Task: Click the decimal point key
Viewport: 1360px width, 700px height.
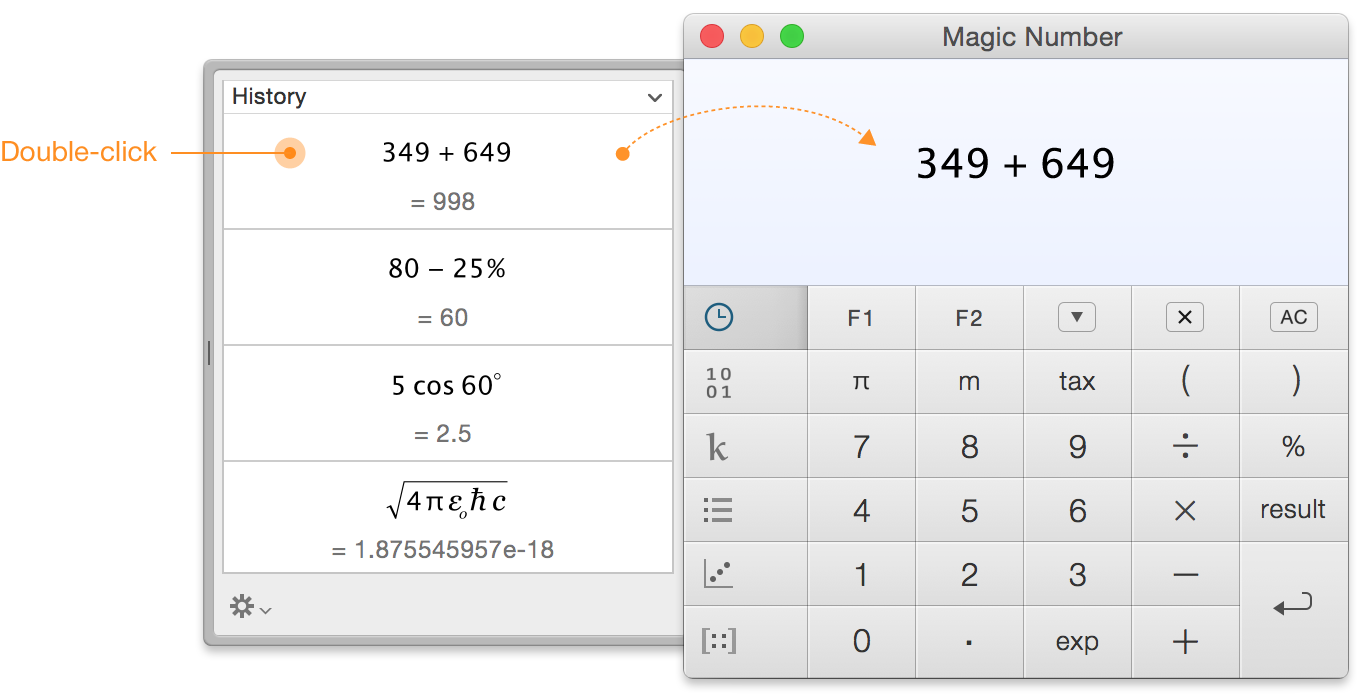Action: click(969, 641)
